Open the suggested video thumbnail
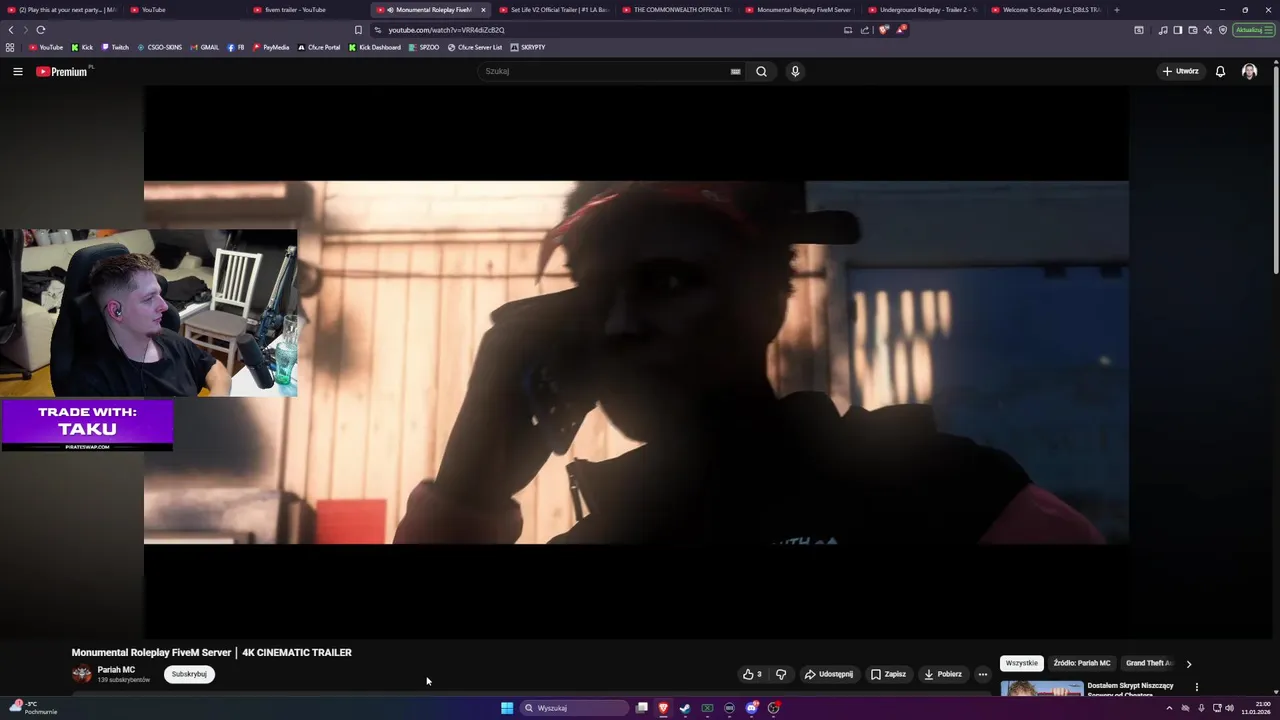 1042,688
